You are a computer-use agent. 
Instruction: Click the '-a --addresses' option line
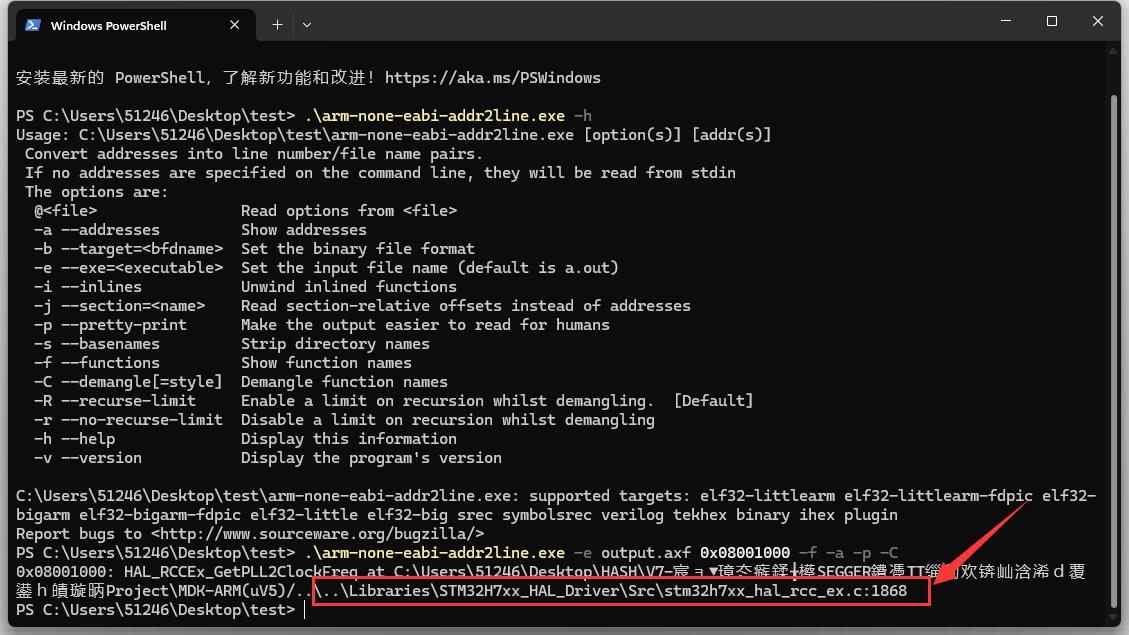pyautogui.click(x=200, y=230)
